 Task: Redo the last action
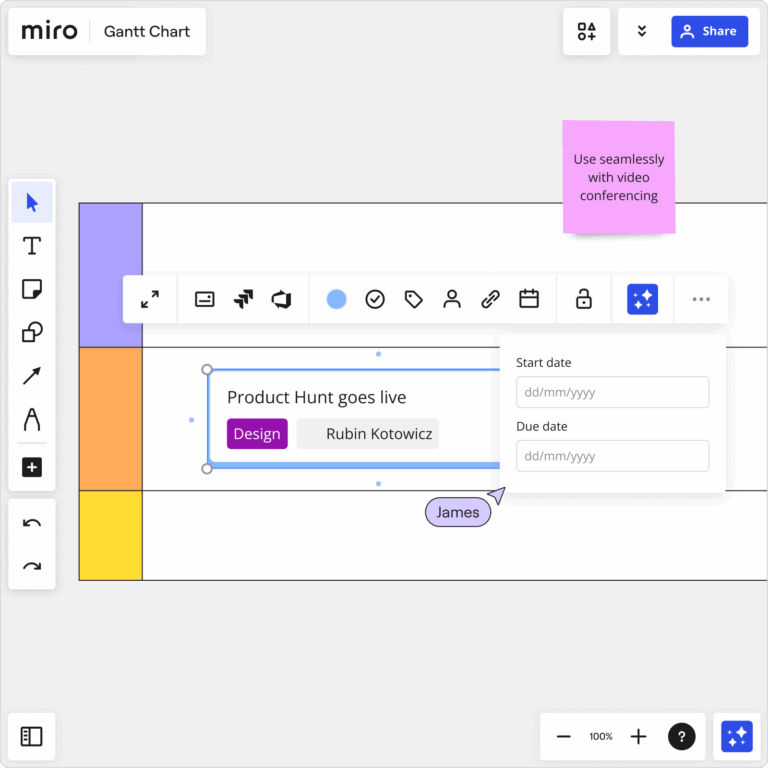[32, 567]
